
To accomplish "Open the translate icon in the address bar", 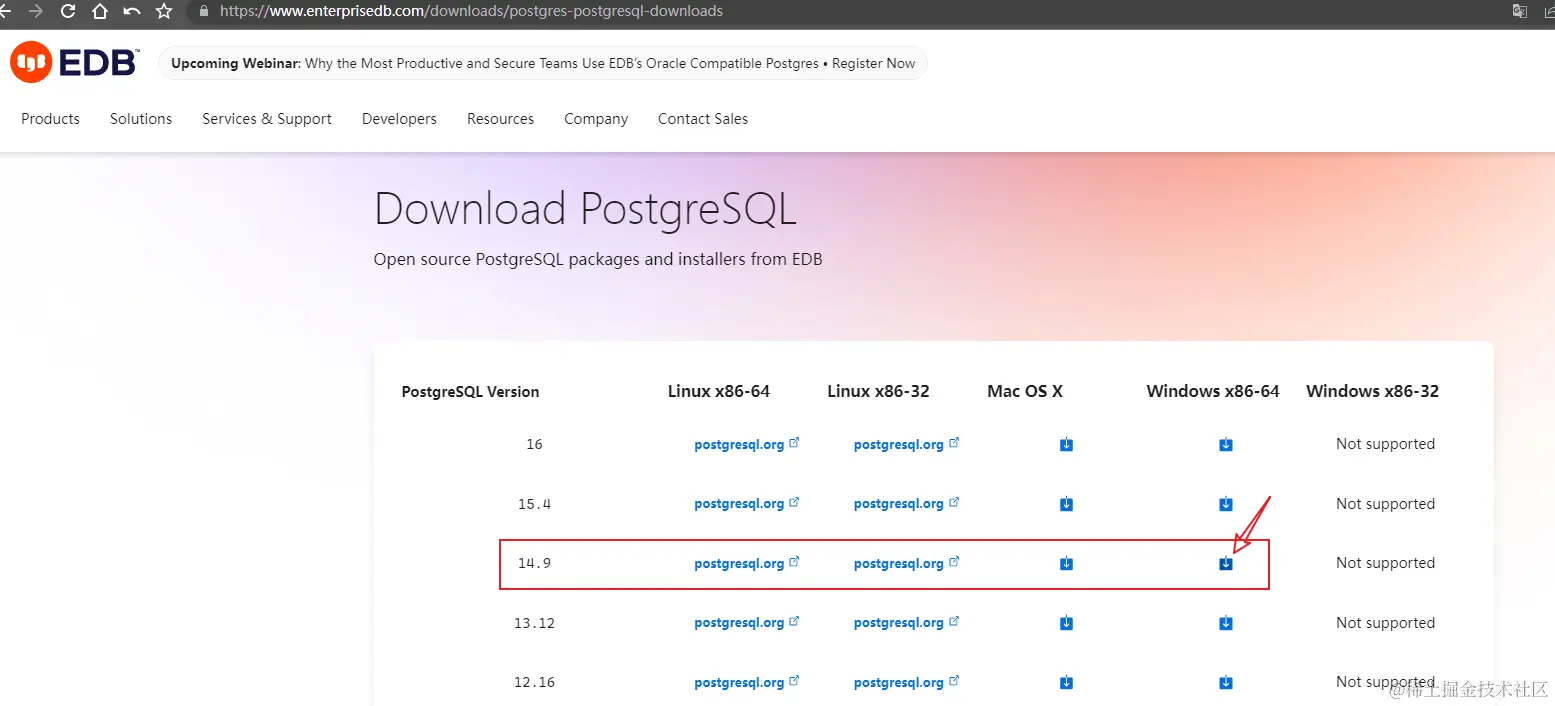I will point(1520,11).
